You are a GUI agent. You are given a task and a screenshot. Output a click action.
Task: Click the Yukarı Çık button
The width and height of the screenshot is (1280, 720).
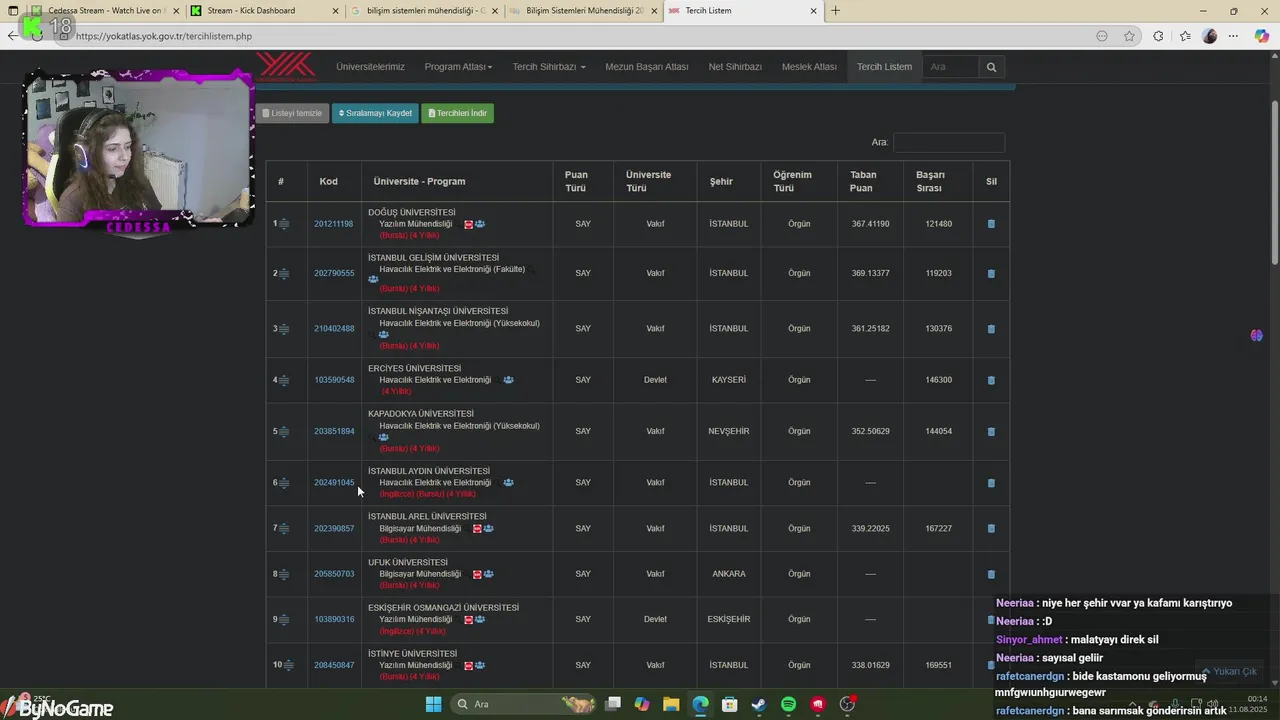pos(1230,671)
